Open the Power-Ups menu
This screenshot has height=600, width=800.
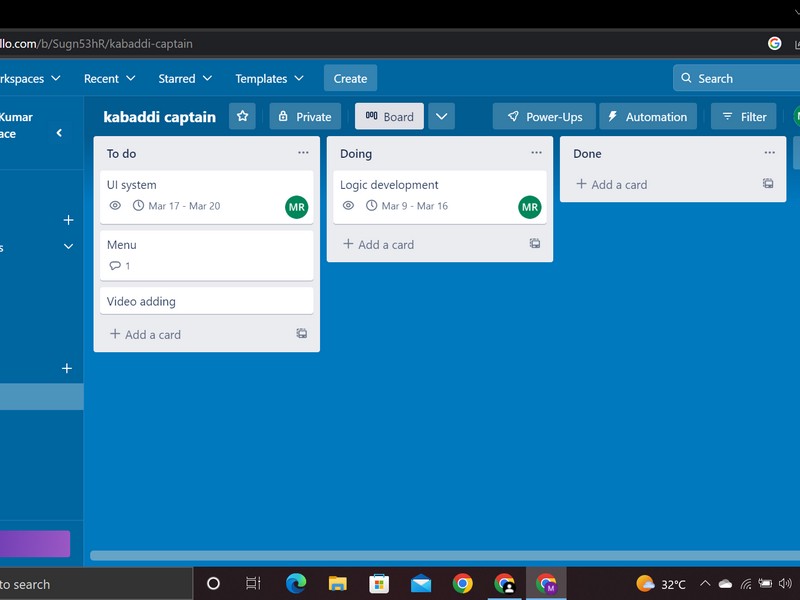point(544,116)
